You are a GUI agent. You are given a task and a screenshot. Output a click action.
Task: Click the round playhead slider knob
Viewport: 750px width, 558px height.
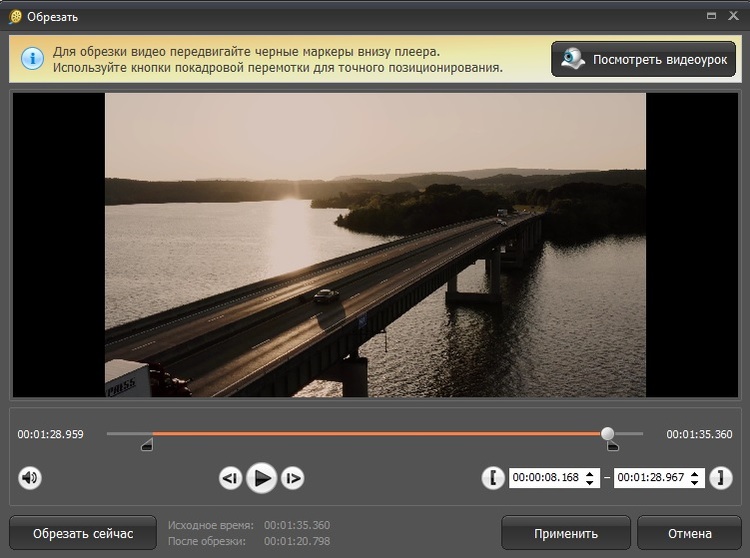point(607,434)
